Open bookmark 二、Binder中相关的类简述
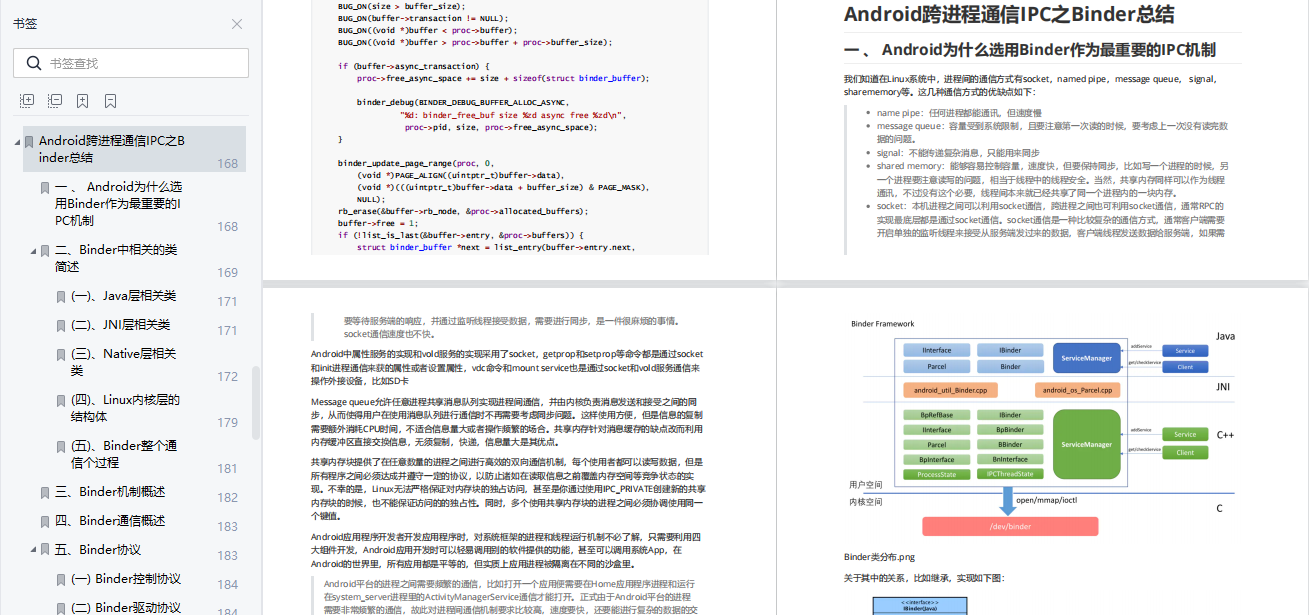 click(116, 258)
